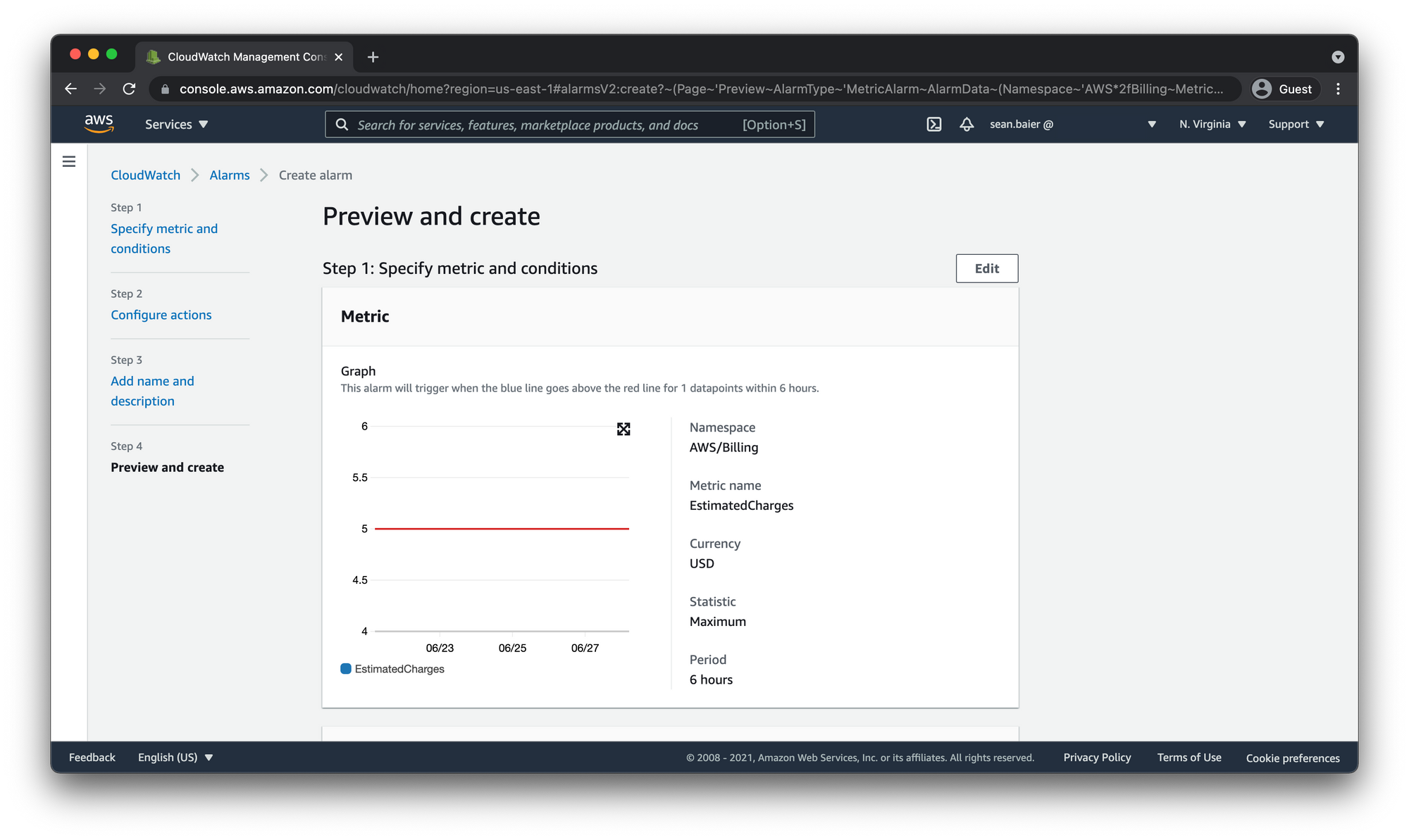1409x840 pixels.
Task: Click the notifications bell icon
Action: (x=967, y=125)
